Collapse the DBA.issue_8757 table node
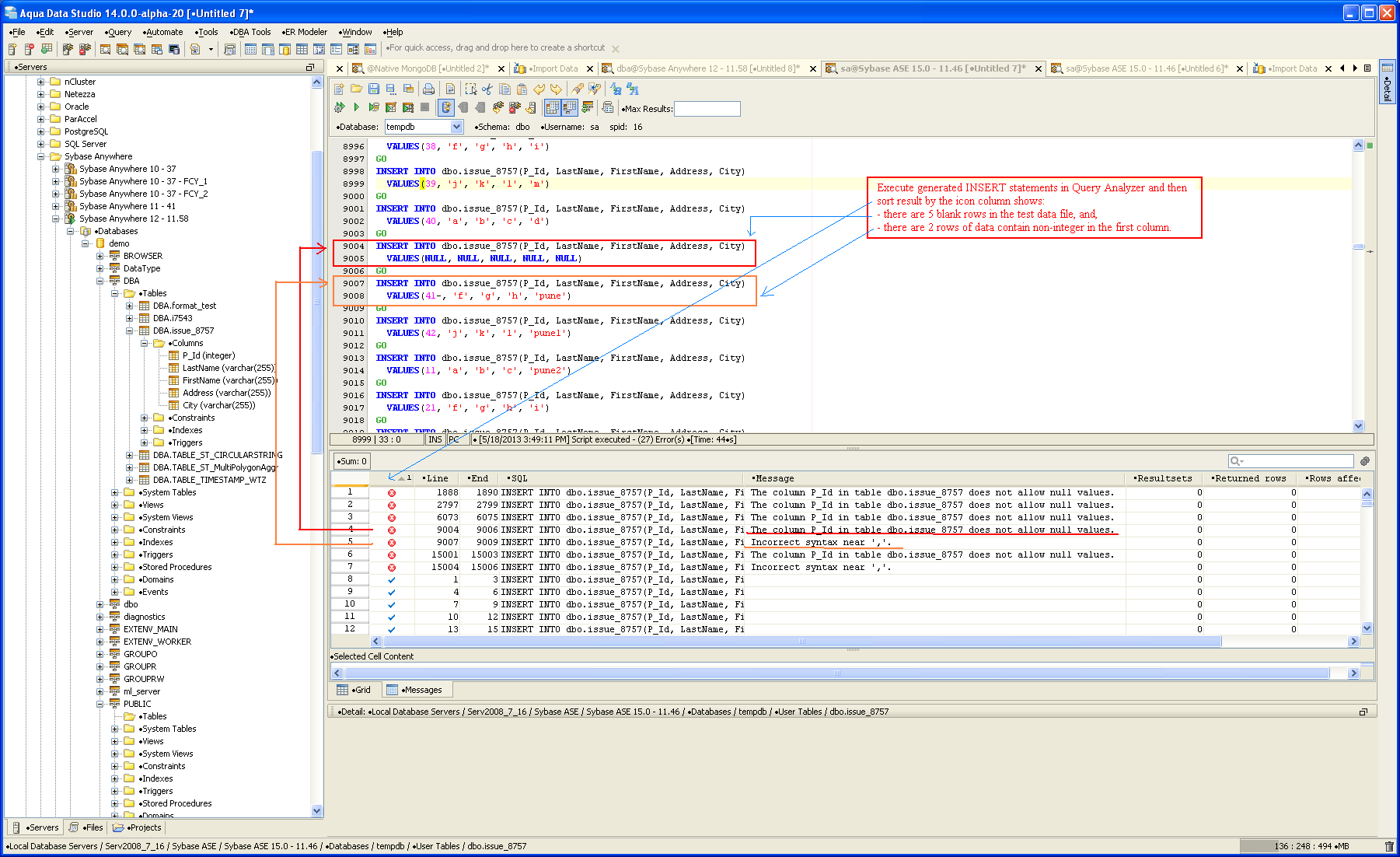 (130, 331)
